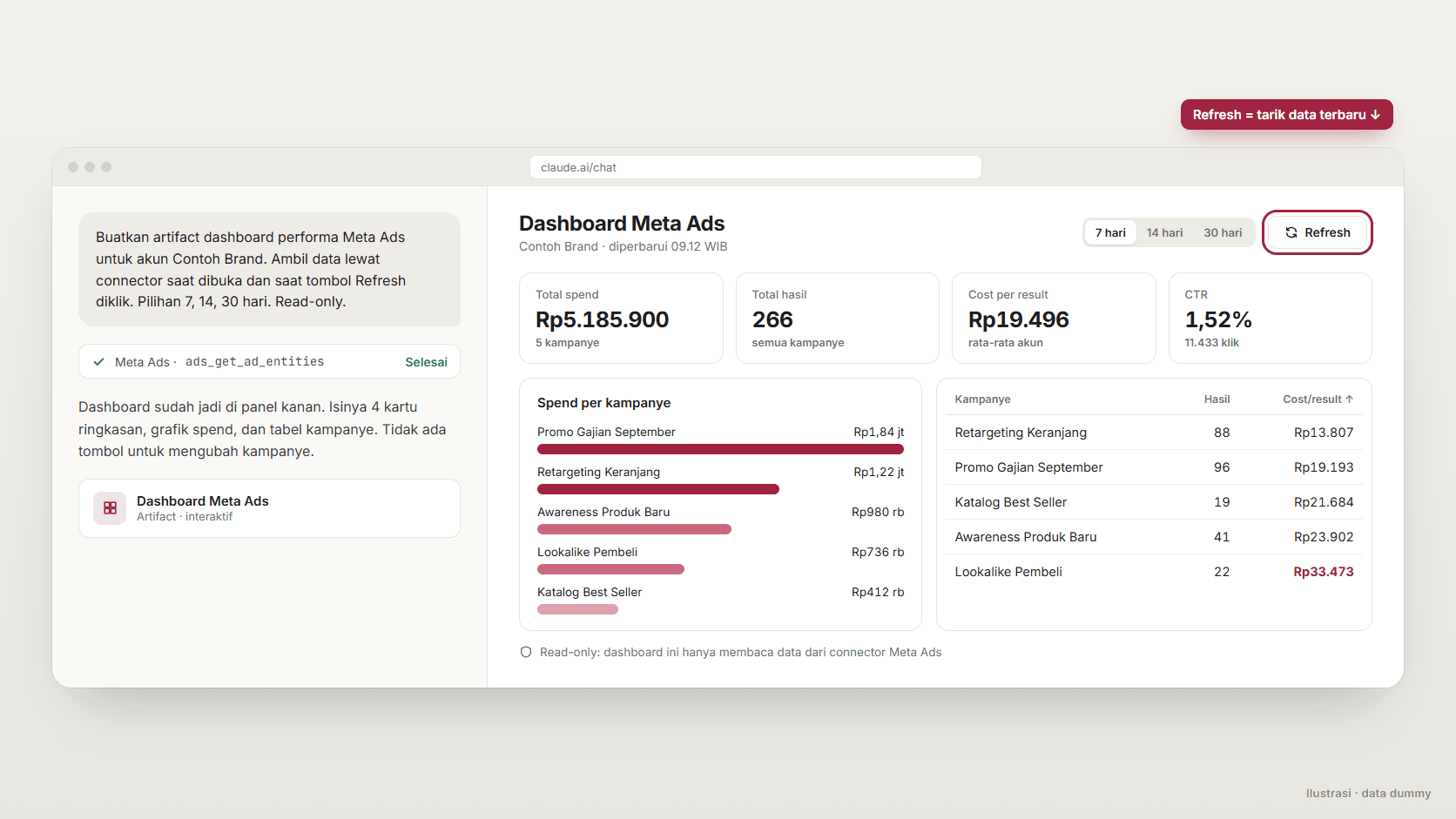Click the Katalog Best Seller spend bar
The height and width of the screenshot is (819, 1456).
[x=577, y=609]
